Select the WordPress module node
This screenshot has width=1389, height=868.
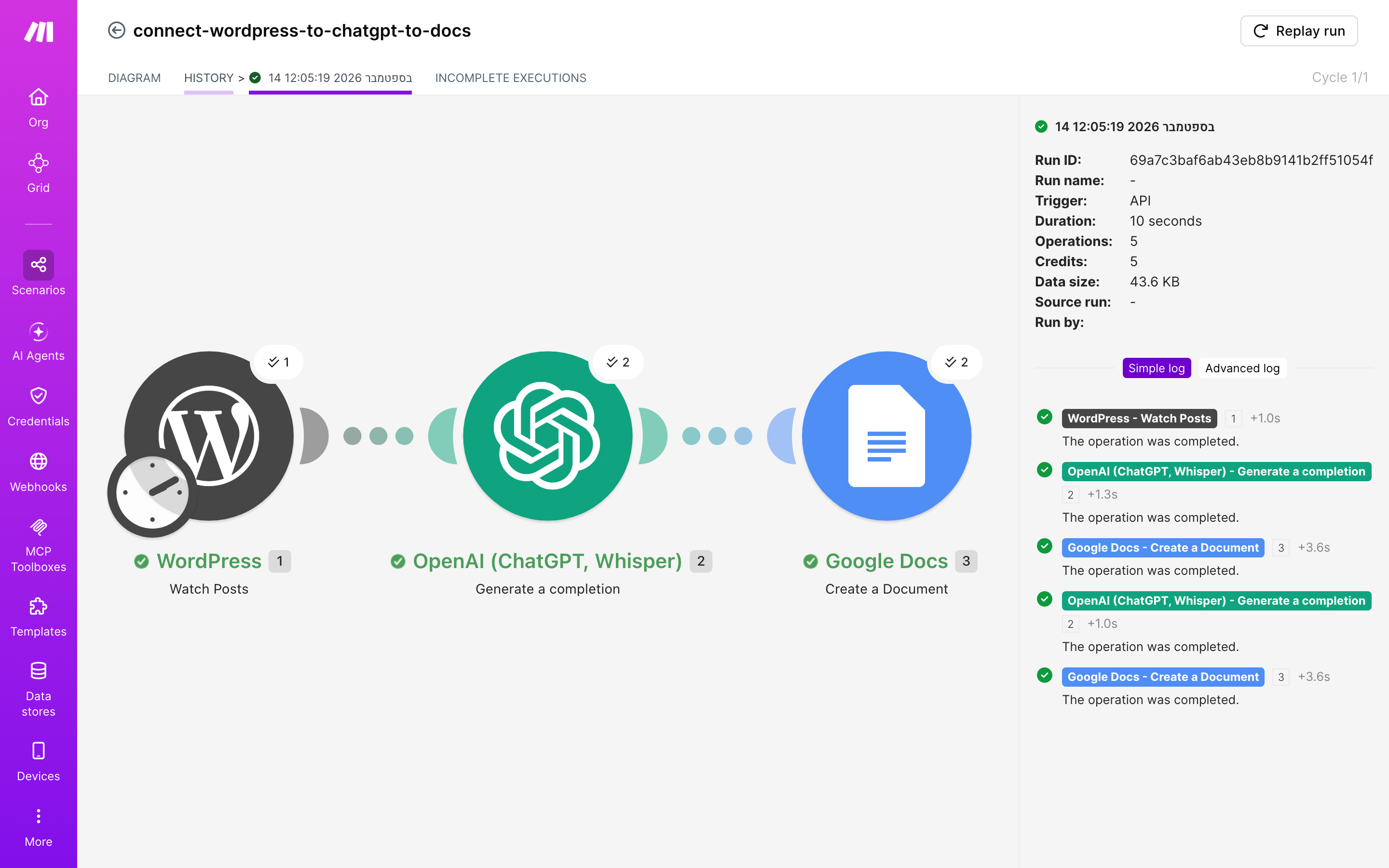(209, 436)
